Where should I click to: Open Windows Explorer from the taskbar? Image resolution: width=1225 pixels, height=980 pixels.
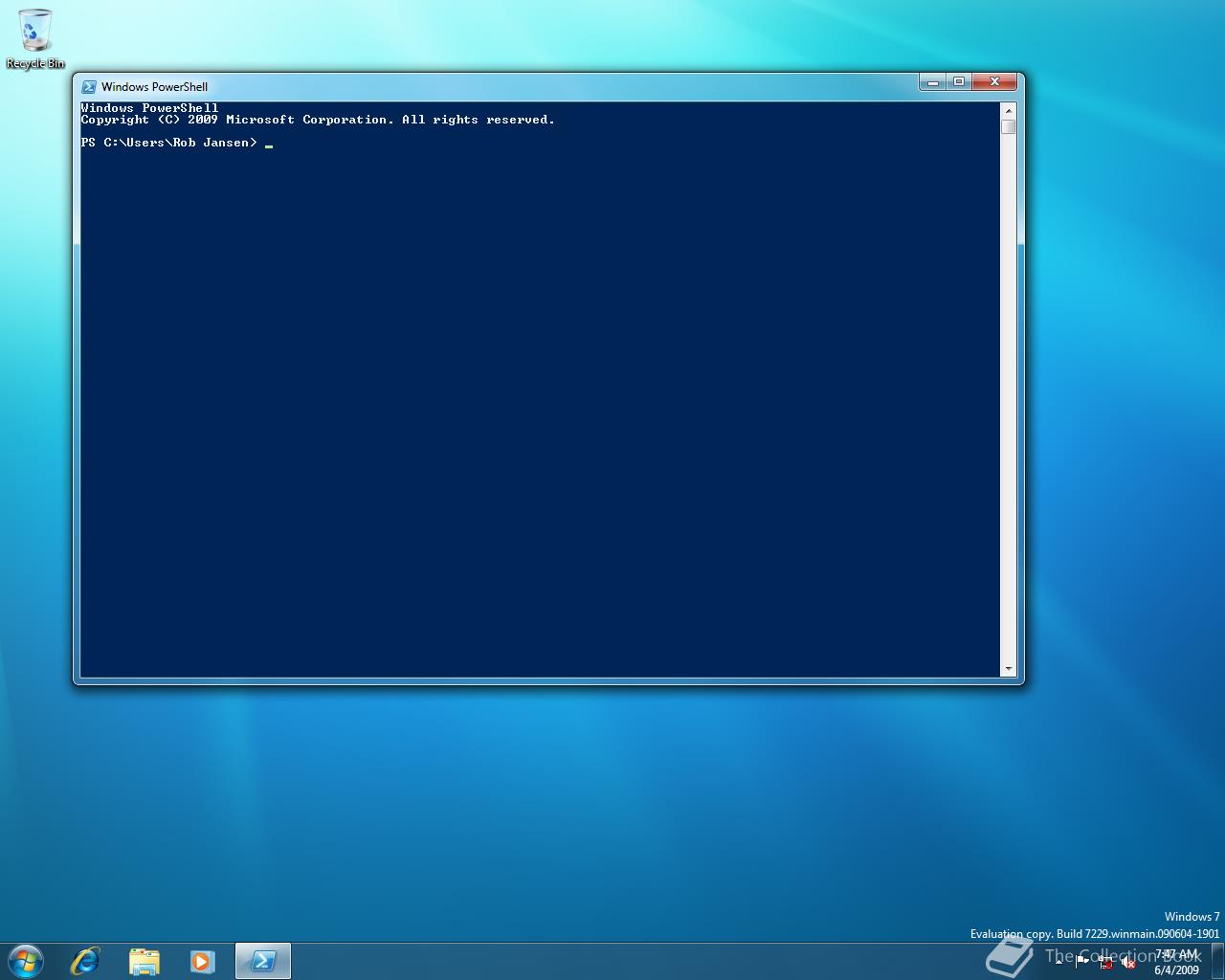coord(144,961)
